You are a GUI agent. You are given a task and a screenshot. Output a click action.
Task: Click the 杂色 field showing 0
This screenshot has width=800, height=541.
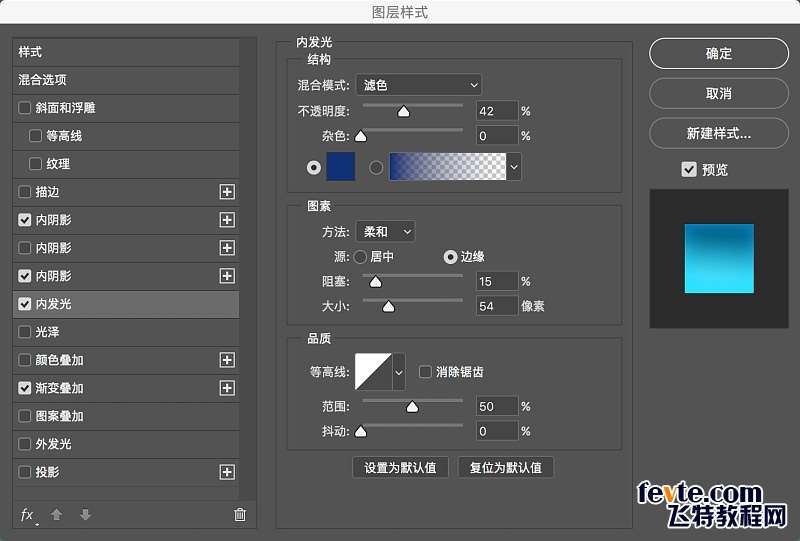497,136
